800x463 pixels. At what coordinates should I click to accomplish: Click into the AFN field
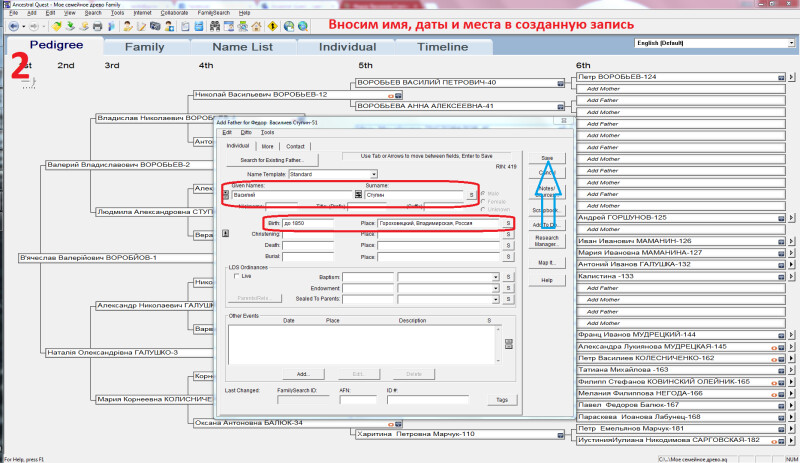click(x=358, y=400)
